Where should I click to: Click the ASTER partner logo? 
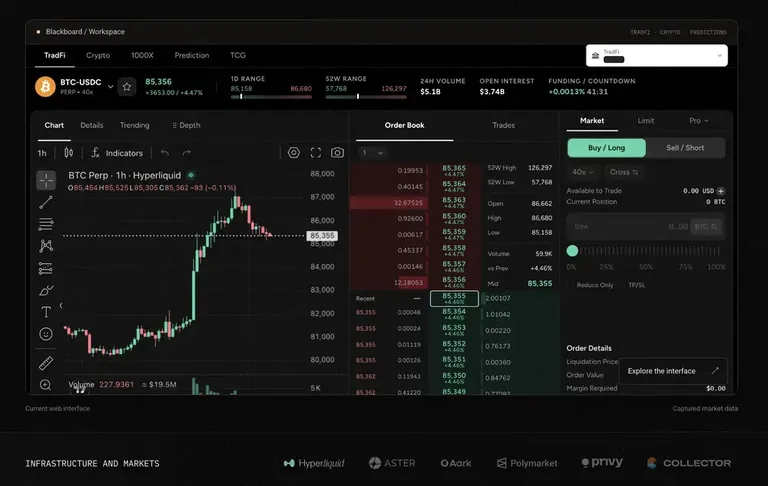392,463
